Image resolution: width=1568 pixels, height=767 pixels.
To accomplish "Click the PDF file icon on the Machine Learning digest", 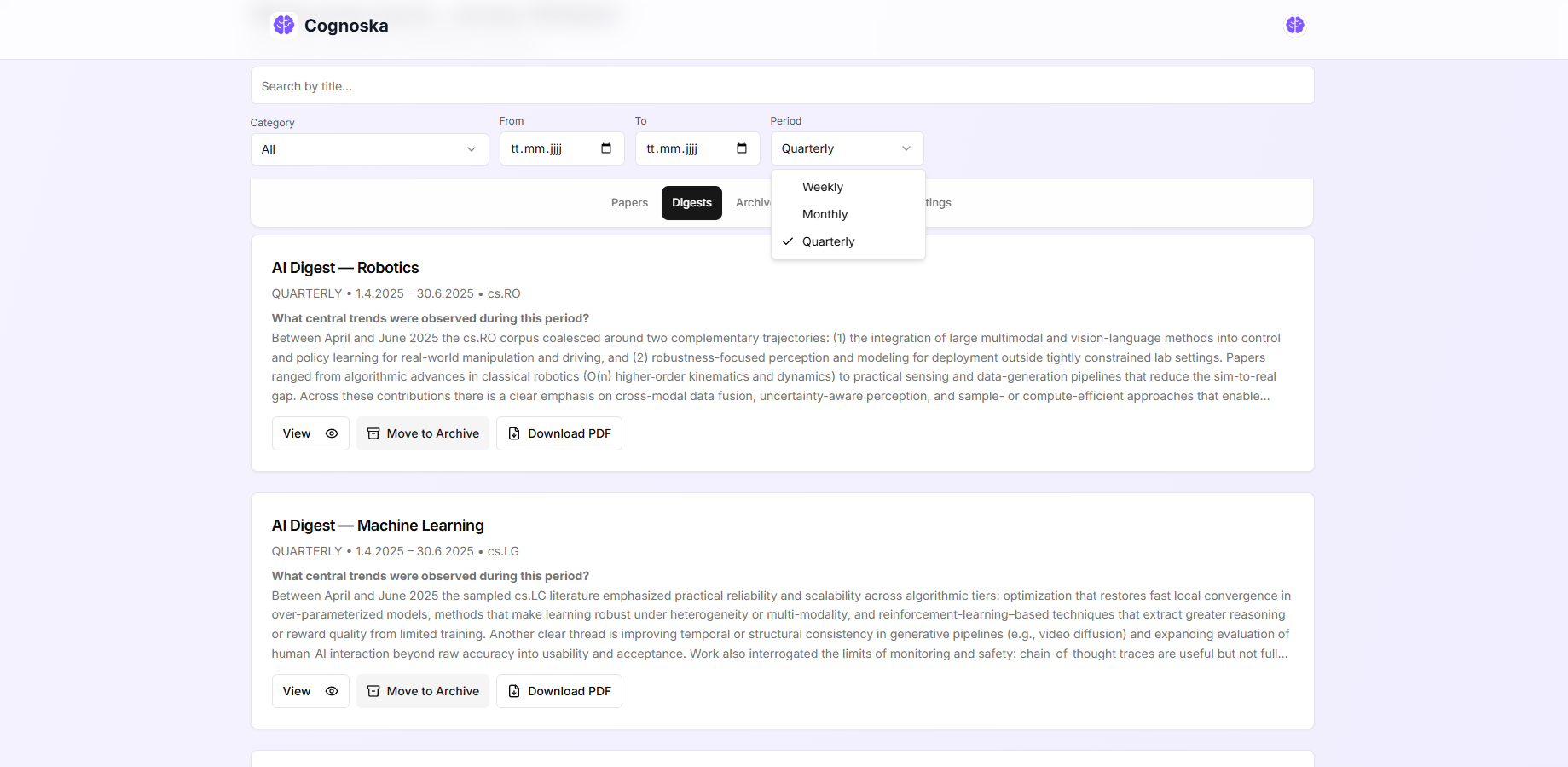I will [514, 691].
